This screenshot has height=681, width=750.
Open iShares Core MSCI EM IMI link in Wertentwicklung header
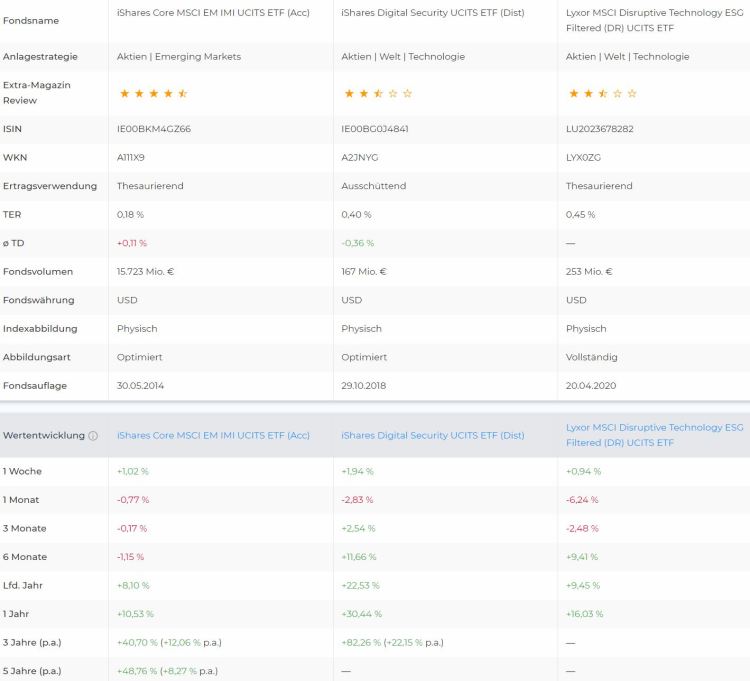tap(213, 435)
